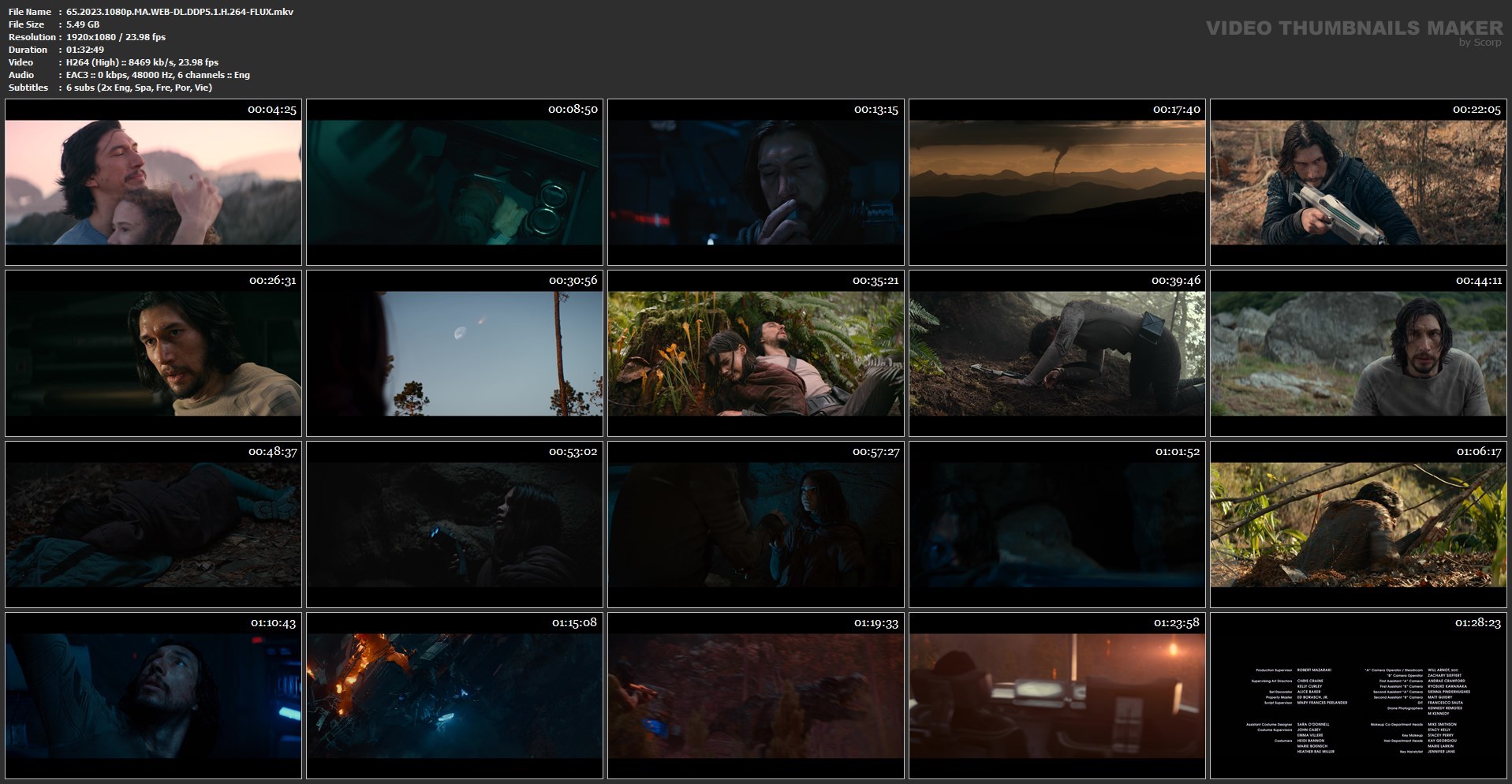The image size is (1512, 784).
Task: Click the timestamp 00:04:25 label
Action: 272,110
